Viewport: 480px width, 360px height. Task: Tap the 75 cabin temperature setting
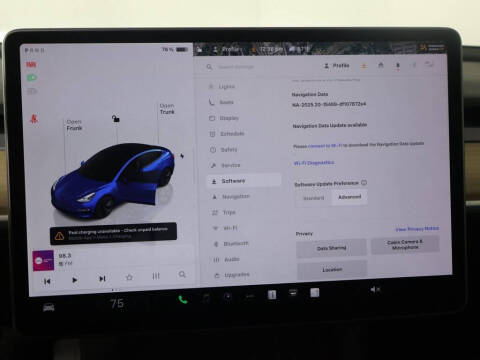click(x=117, y=303)
